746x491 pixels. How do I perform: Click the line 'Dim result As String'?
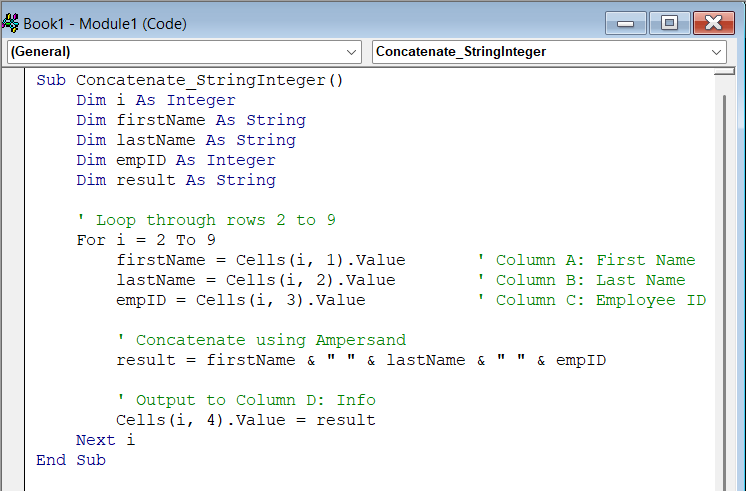tap(176, 180)
